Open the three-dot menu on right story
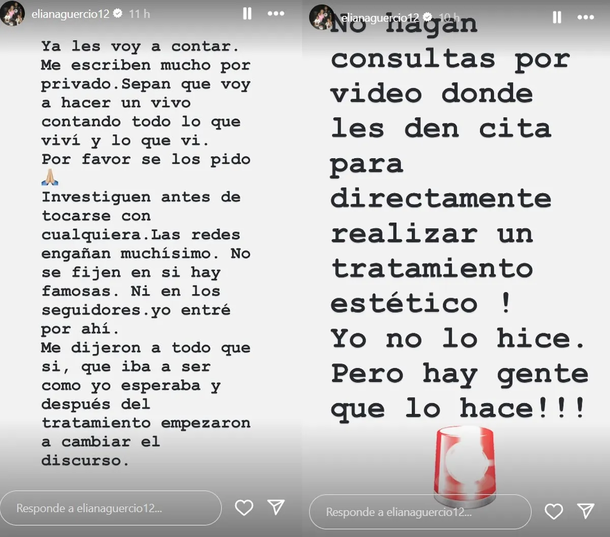The image size is (610, 537). coord(585,17)
